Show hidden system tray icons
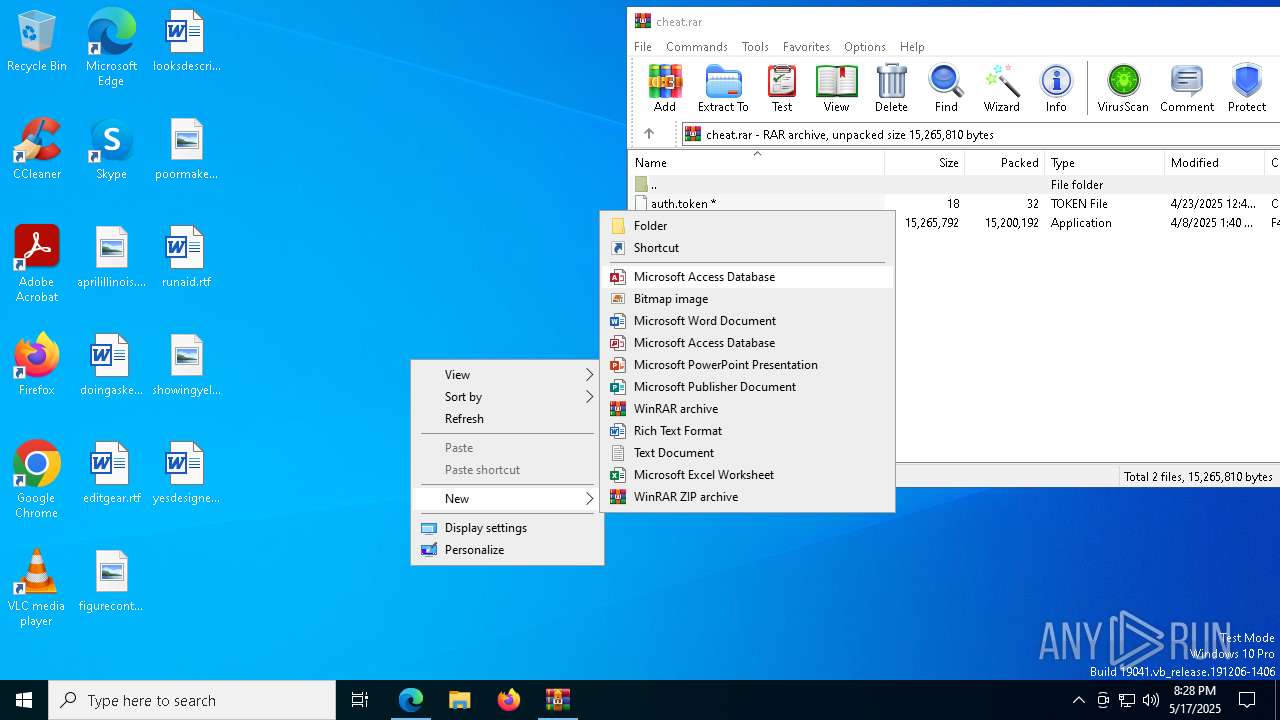 point(1078,700)
